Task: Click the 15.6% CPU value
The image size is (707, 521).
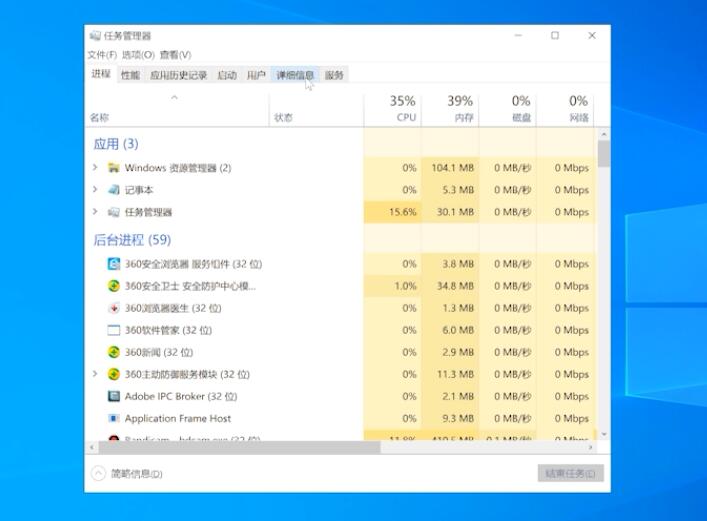Action: click(x=403, y=212)
